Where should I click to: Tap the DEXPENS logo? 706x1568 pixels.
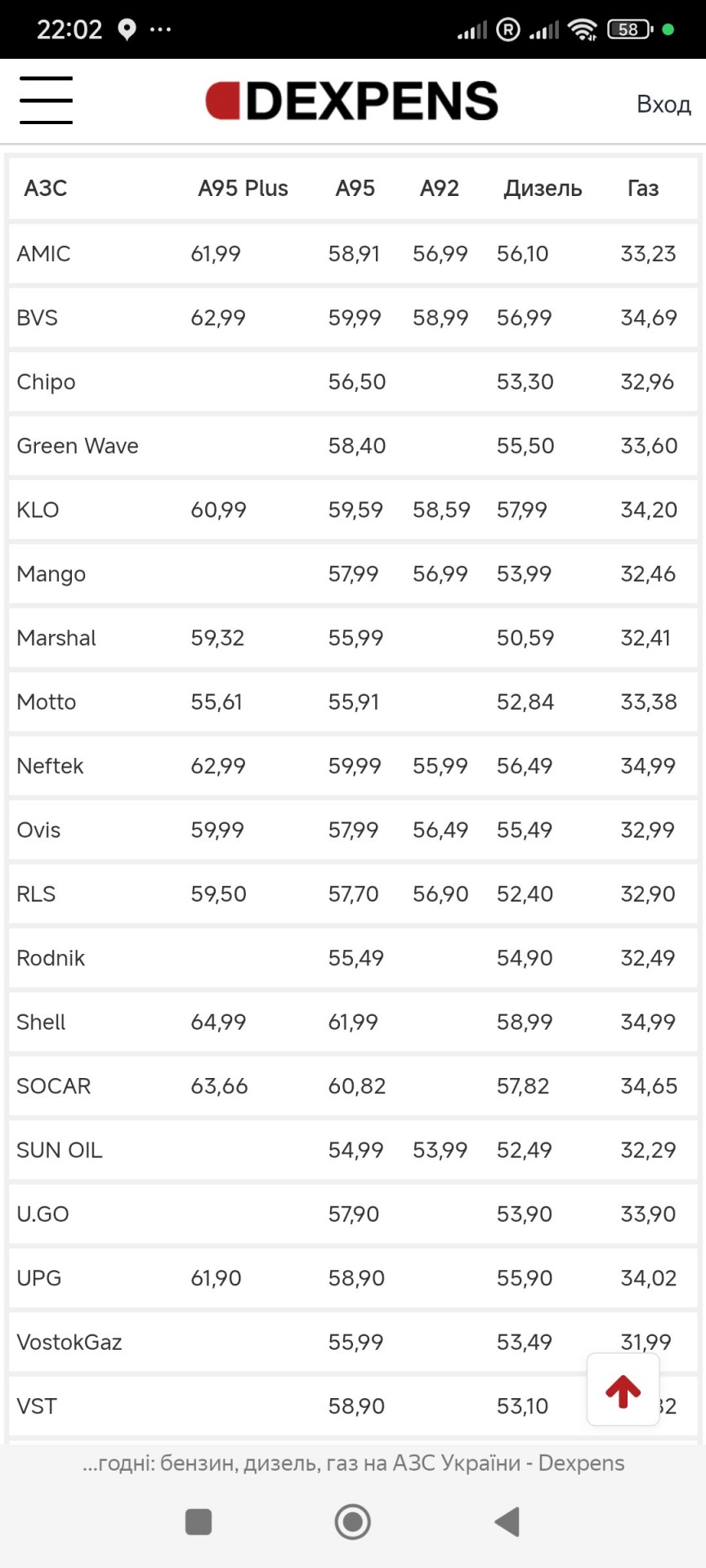pyautogui.click(x=351, y=101)
